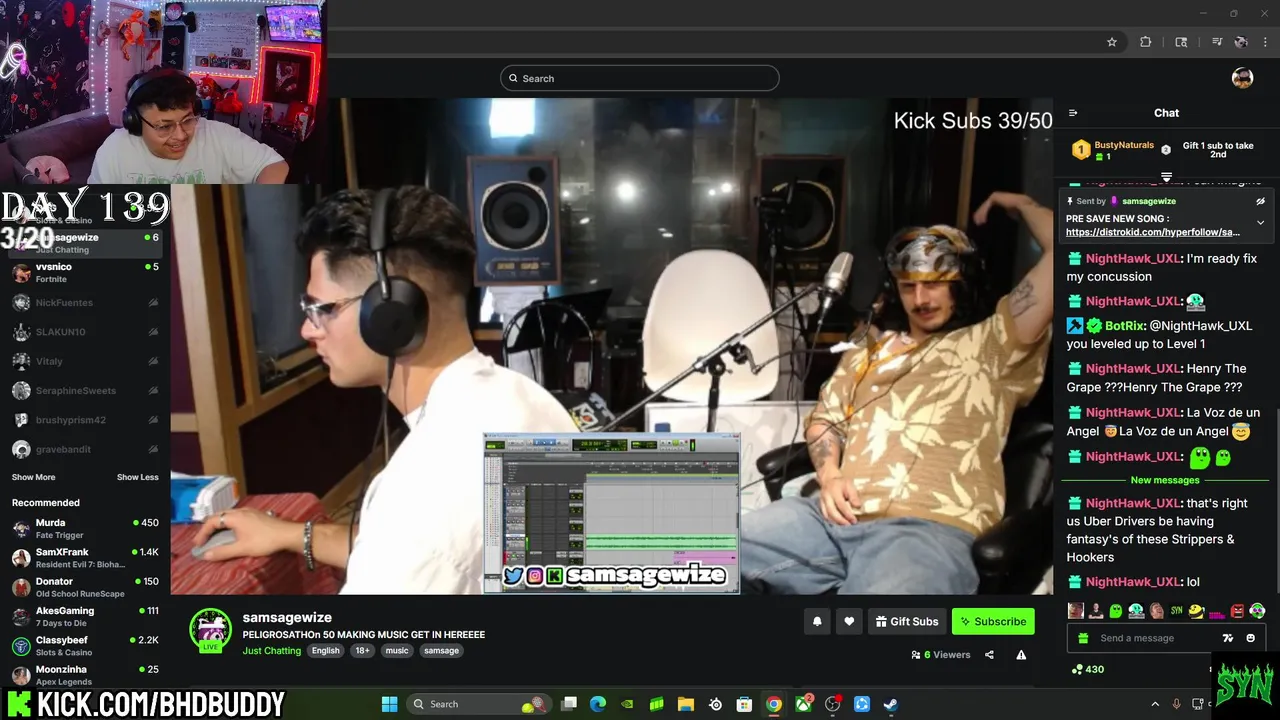1280x720 pixels.
Task: Open BustyNaturals leaderboard entry
Action: [1113, 150]
